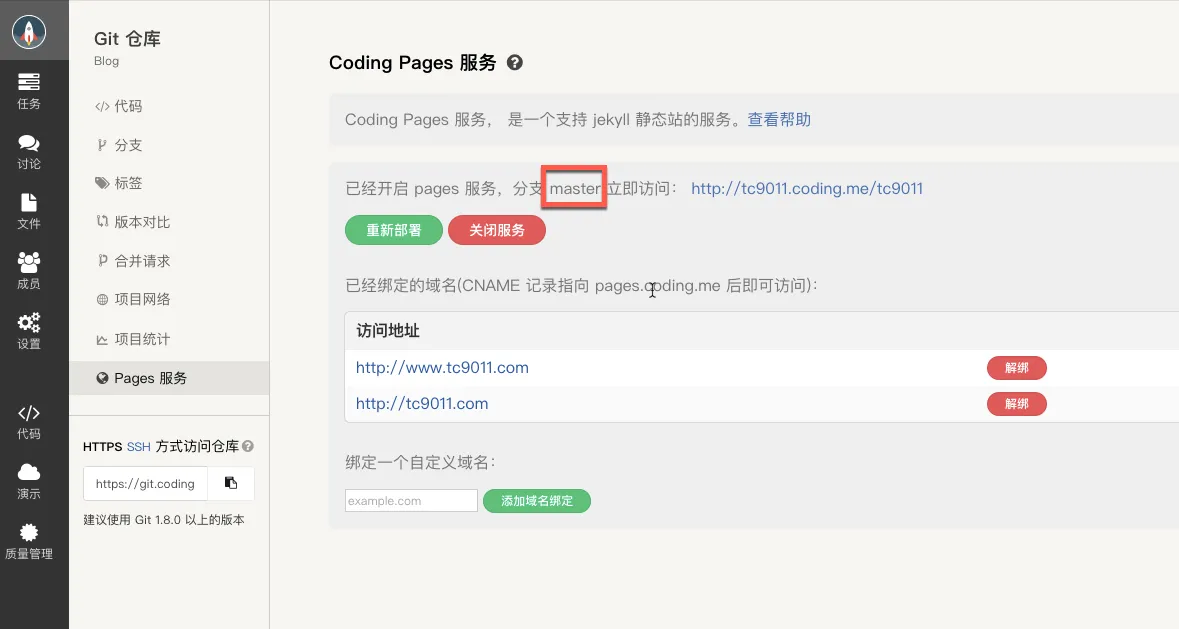Image resolution: width=1179 pixels, height=629 pixels.
Task: Open the 质量管理 quality management icon
Action: 29,541
